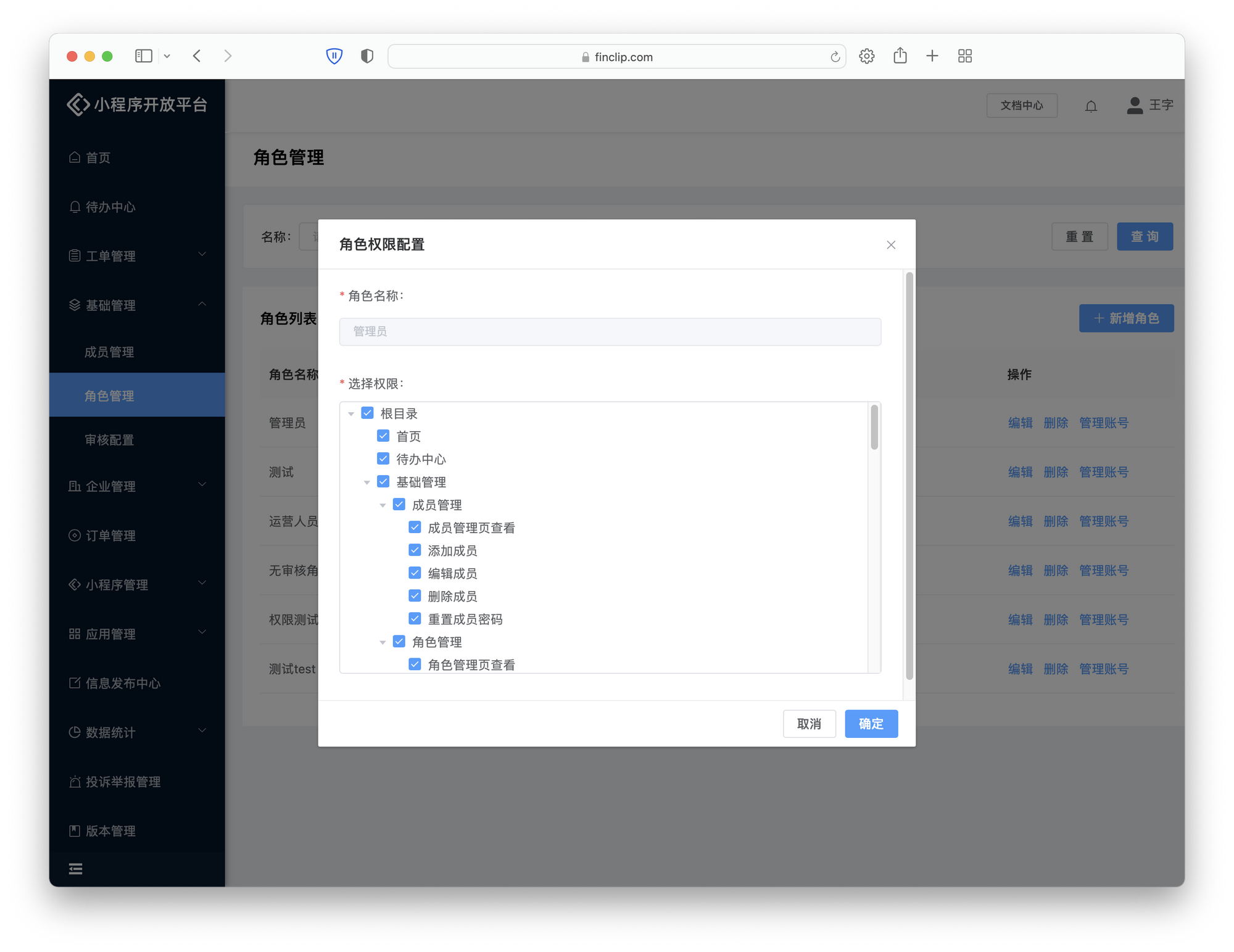Viewport: 1234px width, 952px height.
Task: Click the browser forward arrow
Action: [x=228, y=56]
